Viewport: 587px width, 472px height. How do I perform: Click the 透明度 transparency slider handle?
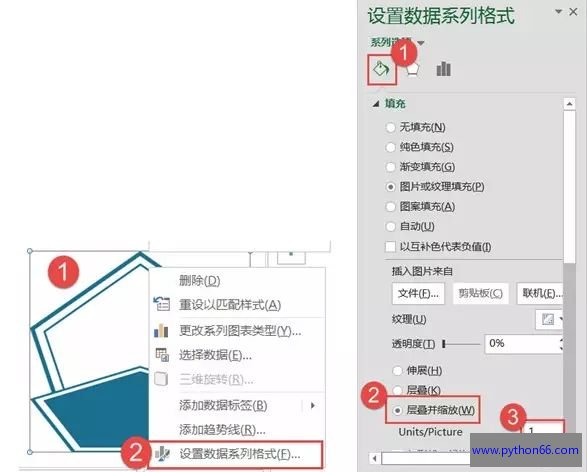(x=444, y=344)
